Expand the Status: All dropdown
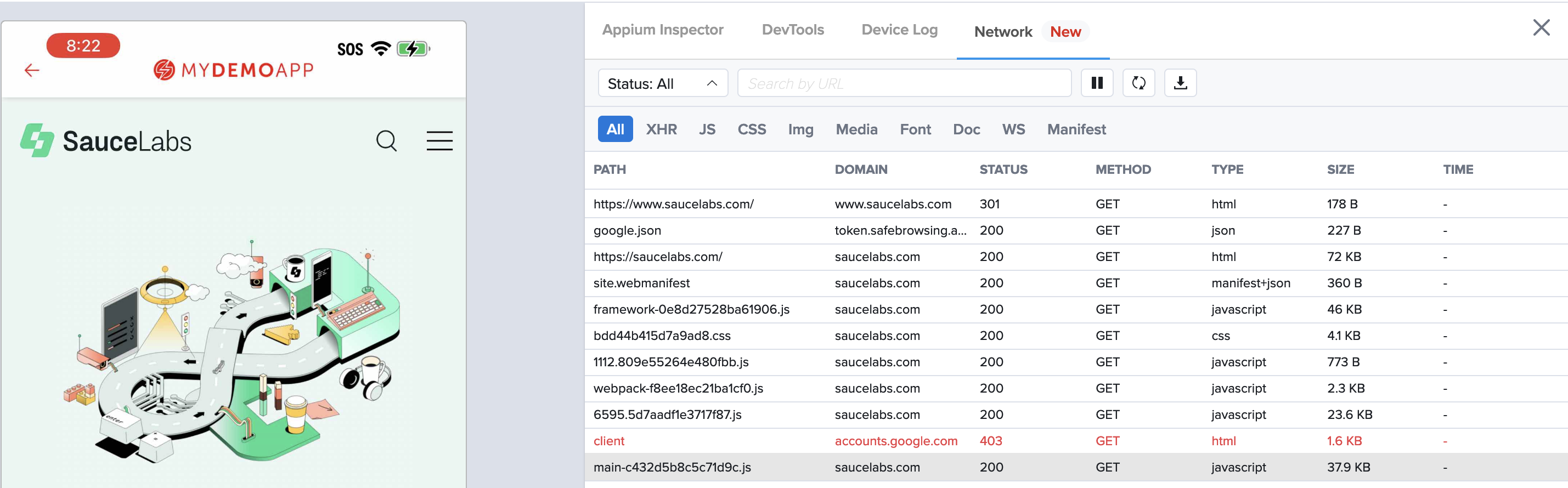Screen dimensions: 1568x488 663,83
